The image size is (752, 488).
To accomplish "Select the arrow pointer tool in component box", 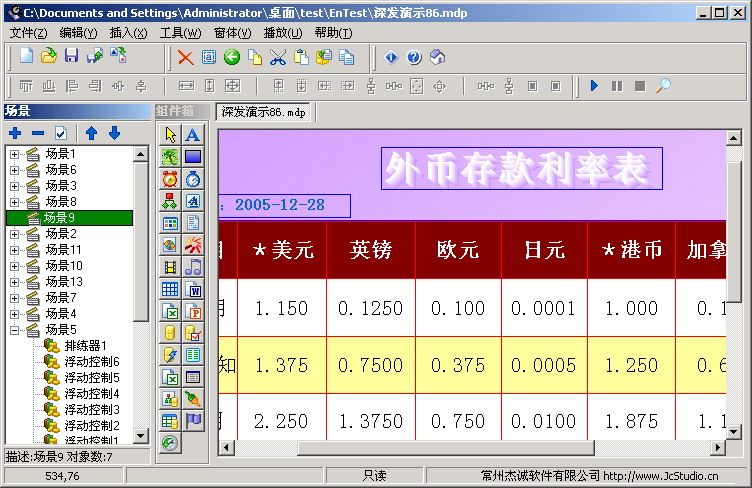I will tap(170, 135).
